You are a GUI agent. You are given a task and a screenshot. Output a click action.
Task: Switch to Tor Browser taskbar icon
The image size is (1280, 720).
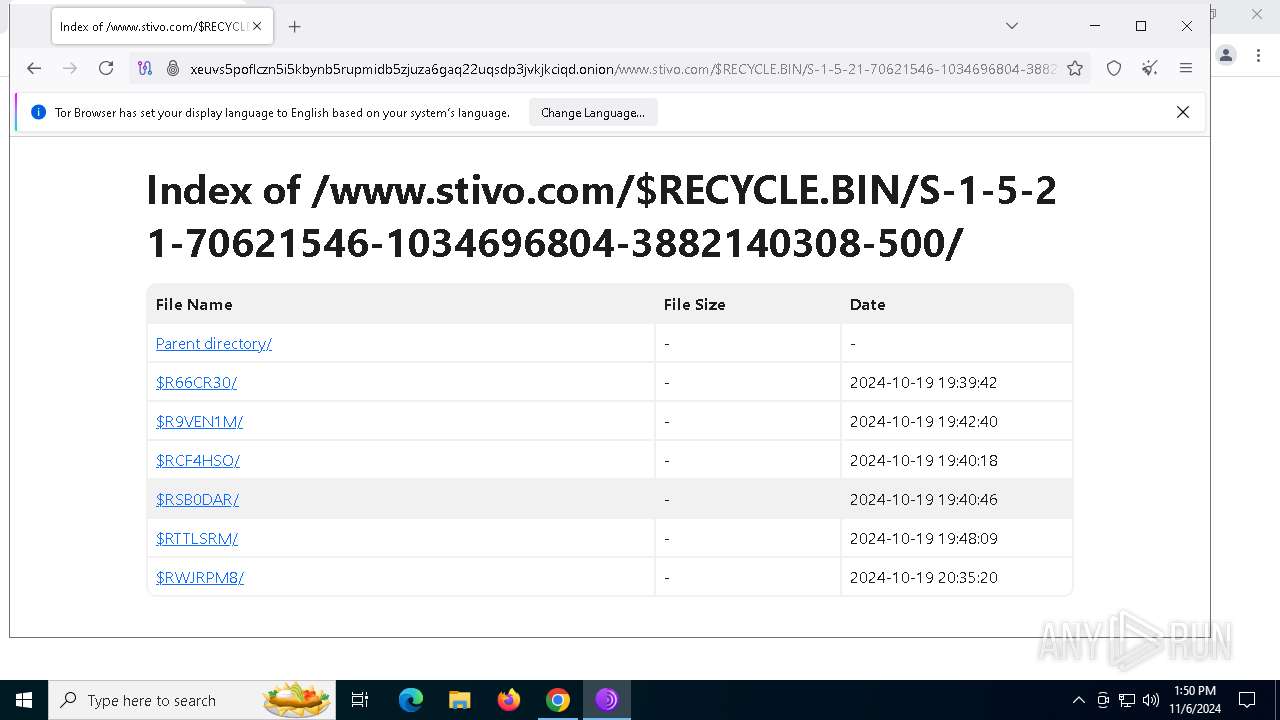[607, 700]
